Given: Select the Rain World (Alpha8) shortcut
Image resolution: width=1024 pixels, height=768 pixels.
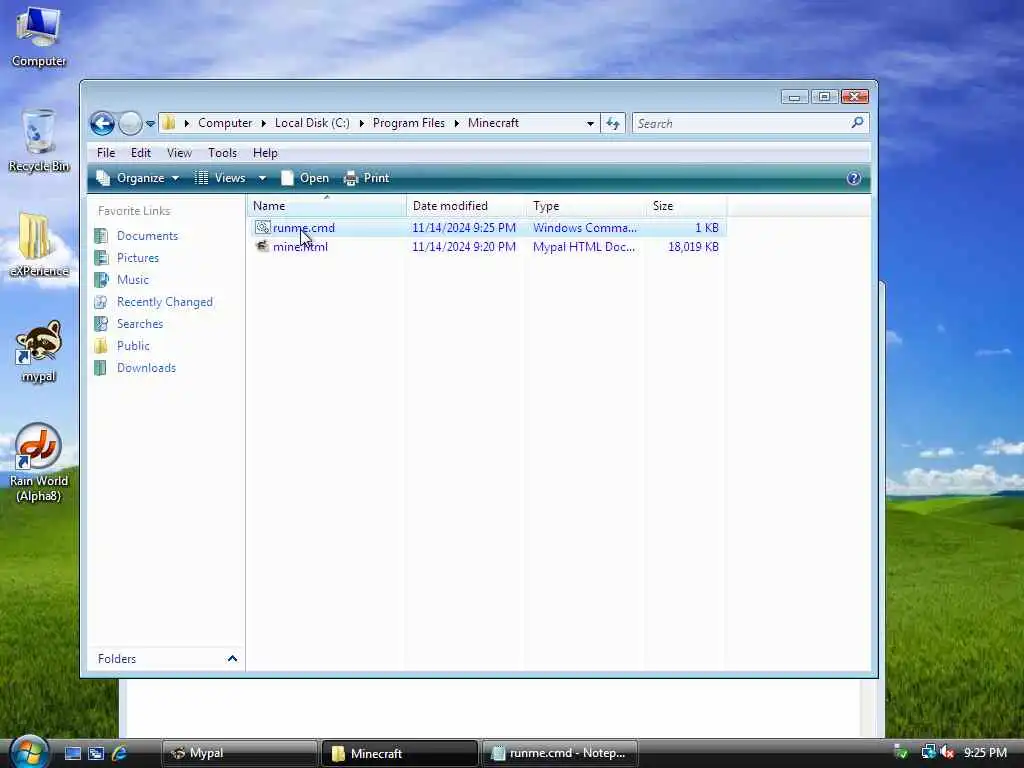Looking at the screenshot, I should coord(39,462).
